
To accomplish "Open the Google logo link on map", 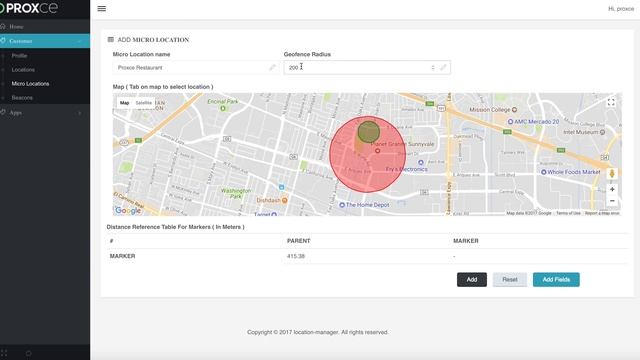I will (128, 211).
